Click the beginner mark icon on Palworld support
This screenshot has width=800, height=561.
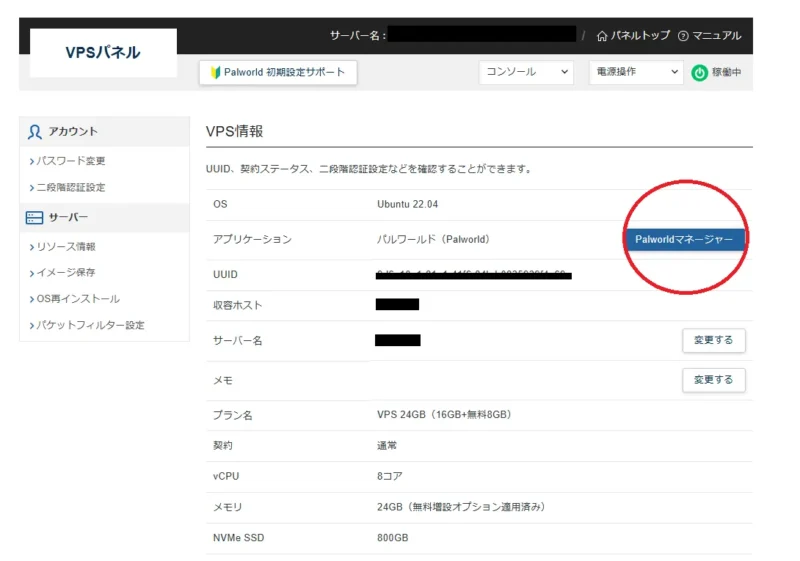(x=215, y=72)
